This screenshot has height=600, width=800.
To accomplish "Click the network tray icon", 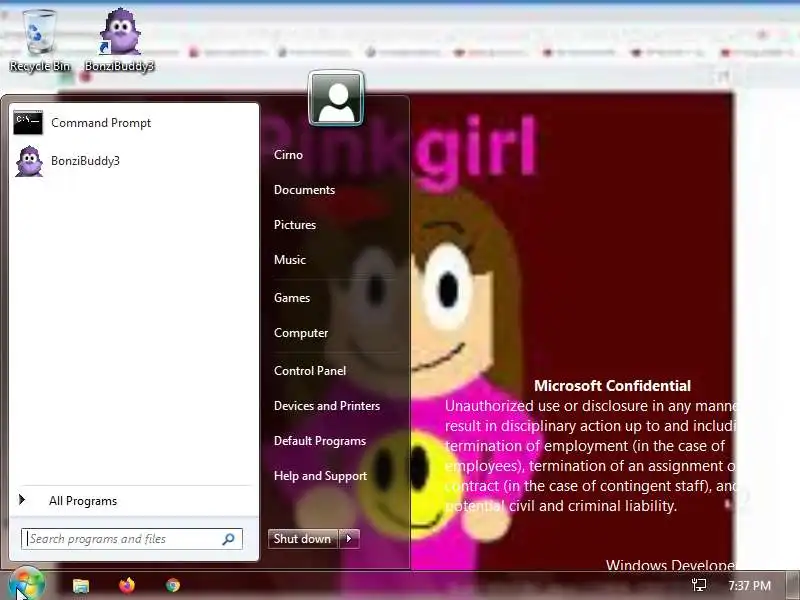I will (698, 585).
